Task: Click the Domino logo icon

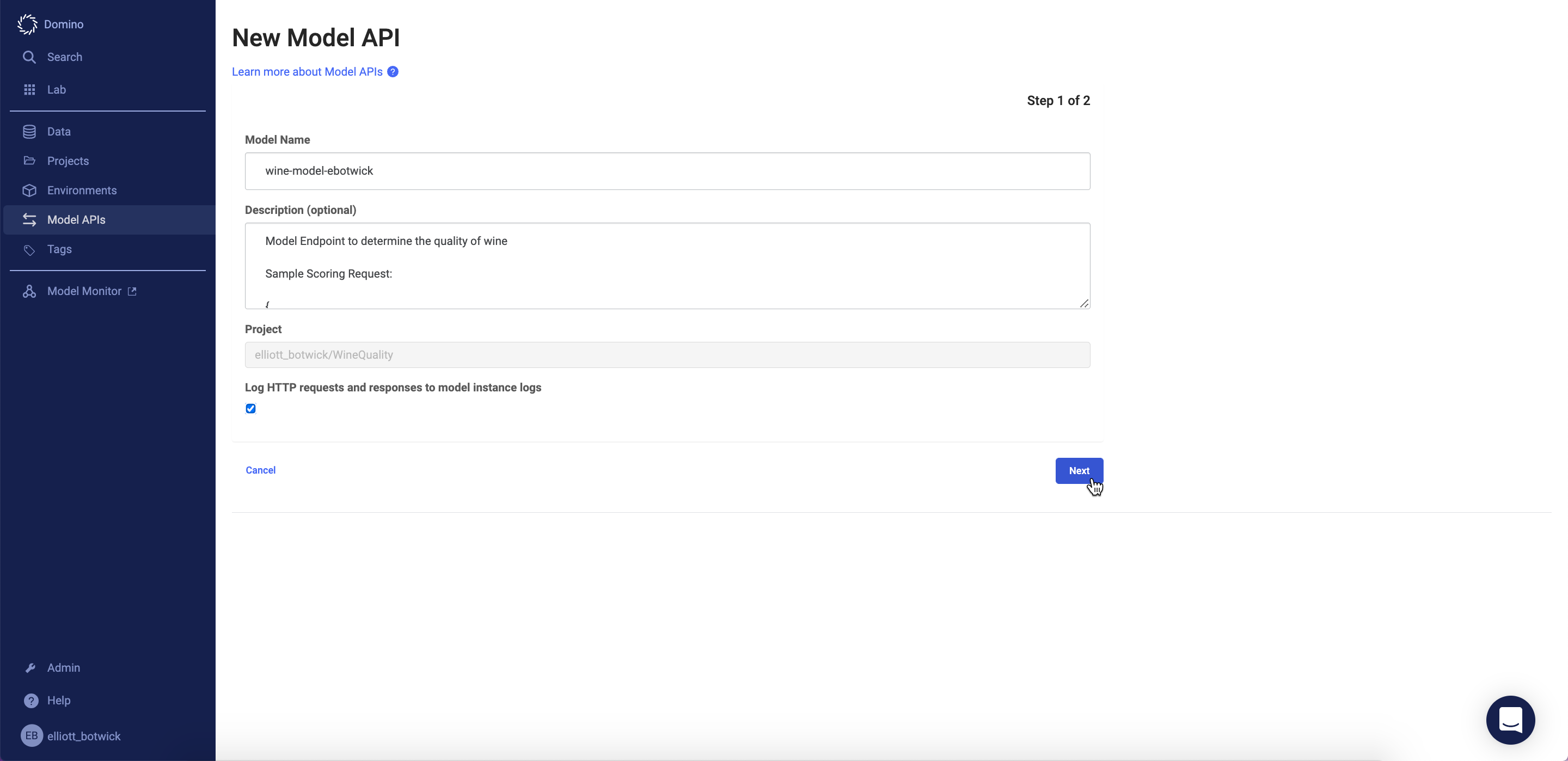Action: [x=27, y=24]
